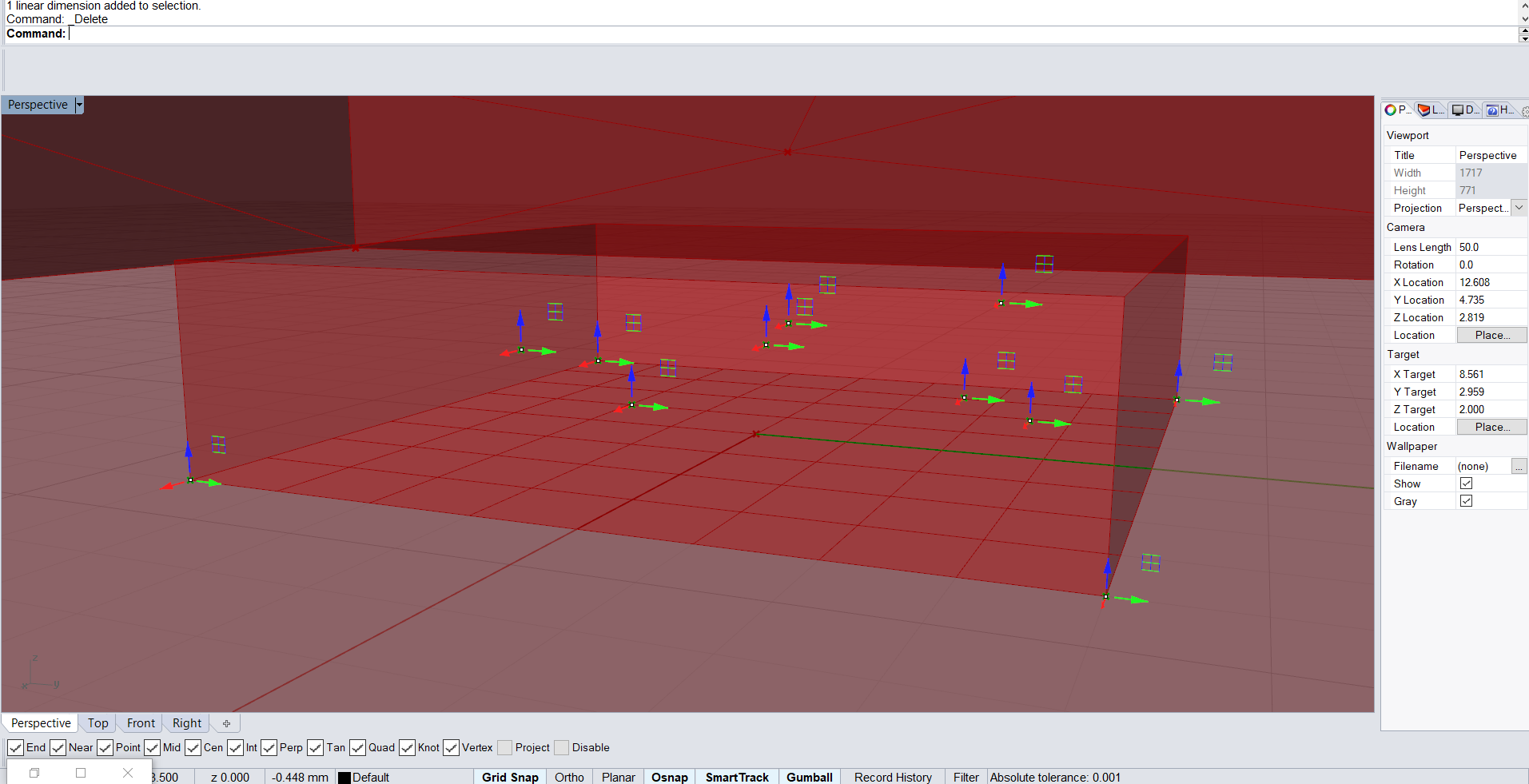Click the Default layer black color swatch
This screenshot has height=784, width=1529.
[344, 778]
